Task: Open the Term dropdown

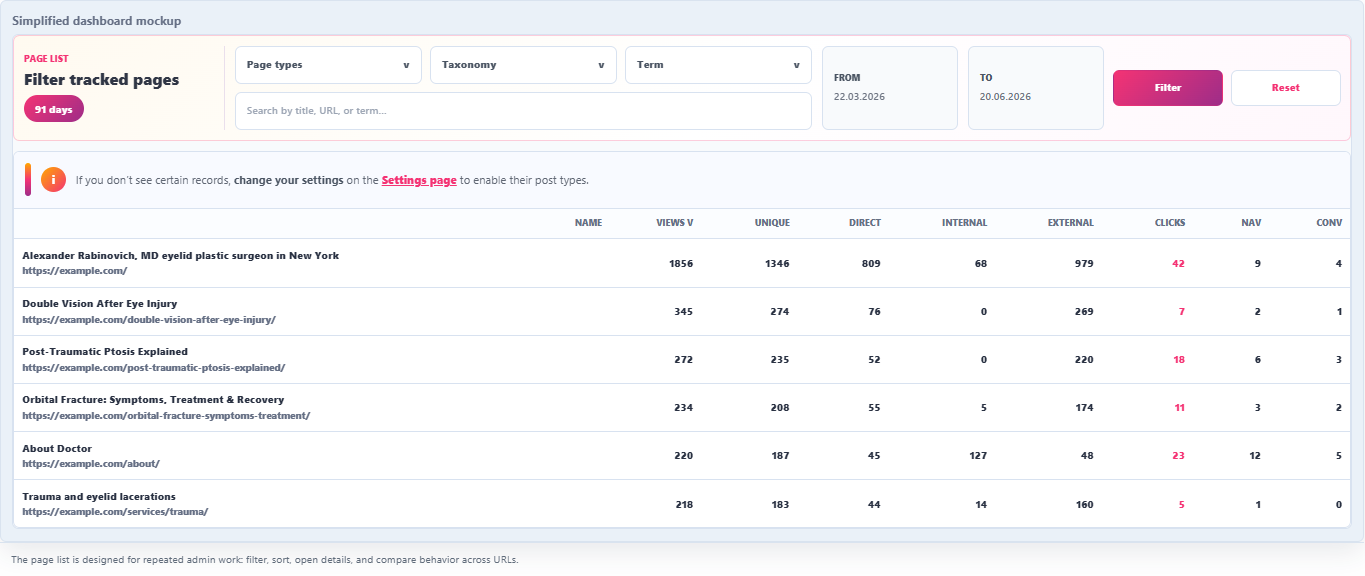Action: (x=718, y=65)
